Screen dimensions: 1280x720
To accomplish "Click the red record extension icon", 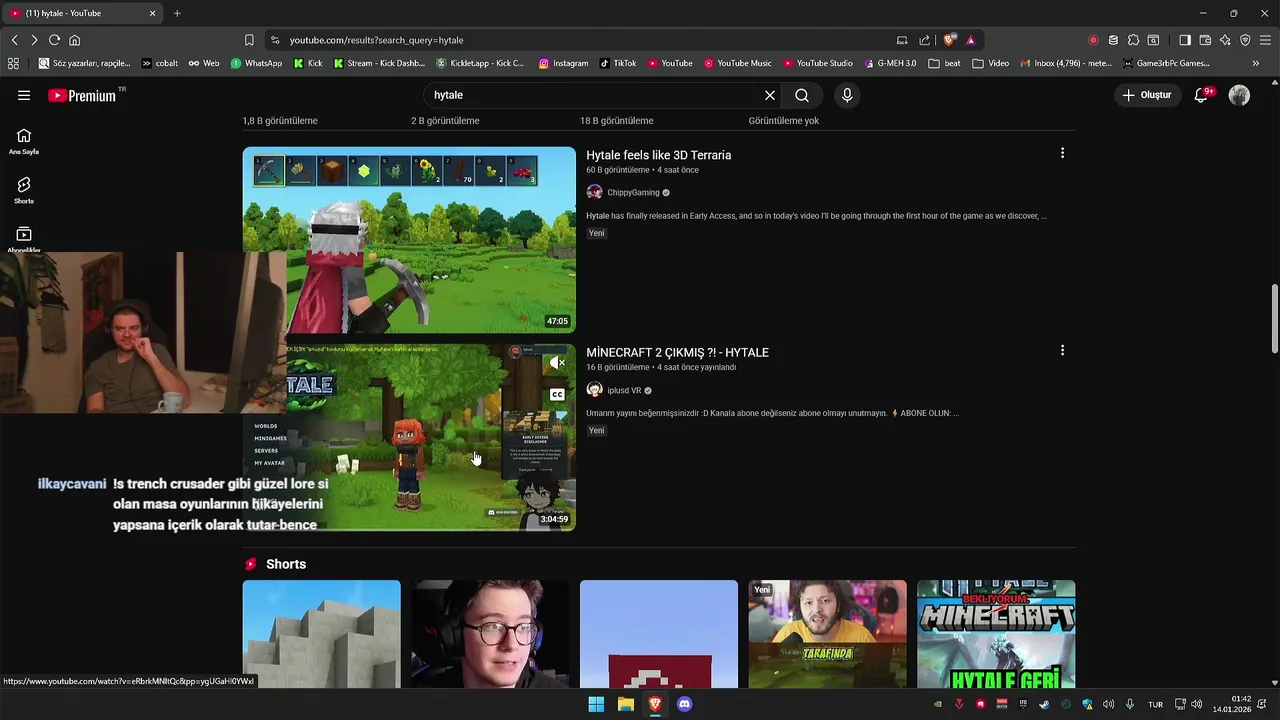I will pyautogui.click(x=1093, y=40).
